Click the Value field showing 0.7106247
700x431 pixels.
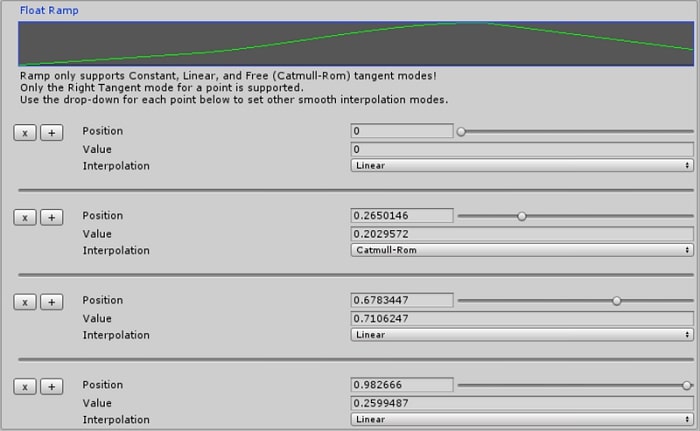point(522,318)
